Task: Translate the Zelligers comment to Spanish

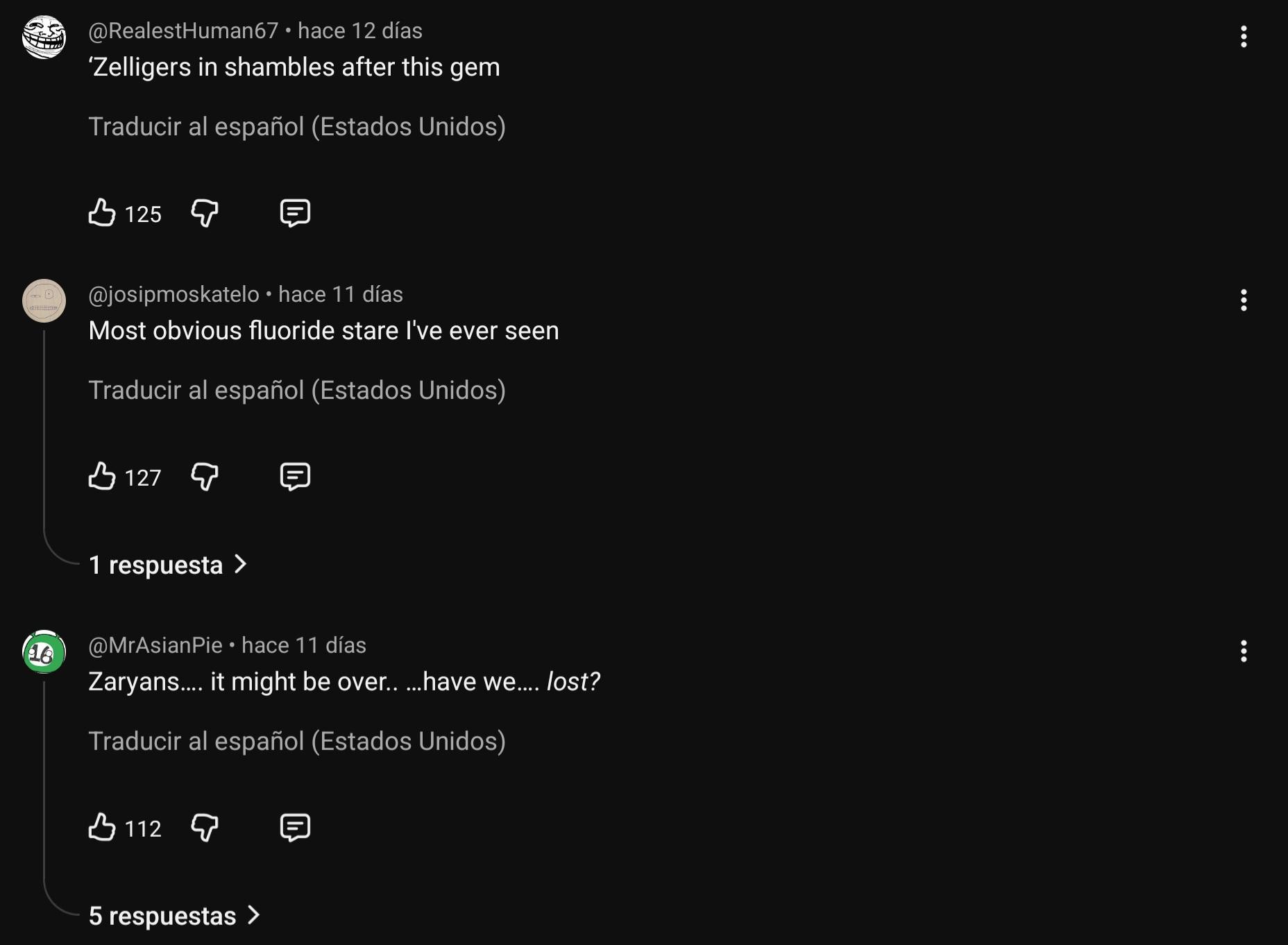Action: [x=297, y=127]
